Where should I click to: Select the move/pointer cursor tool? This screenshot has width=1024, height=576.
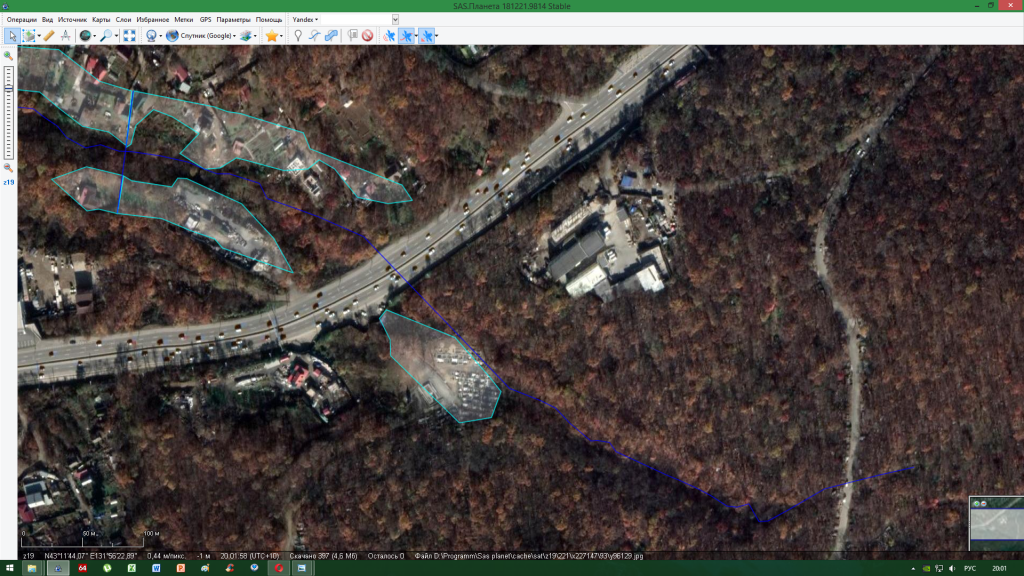[11, 36]
